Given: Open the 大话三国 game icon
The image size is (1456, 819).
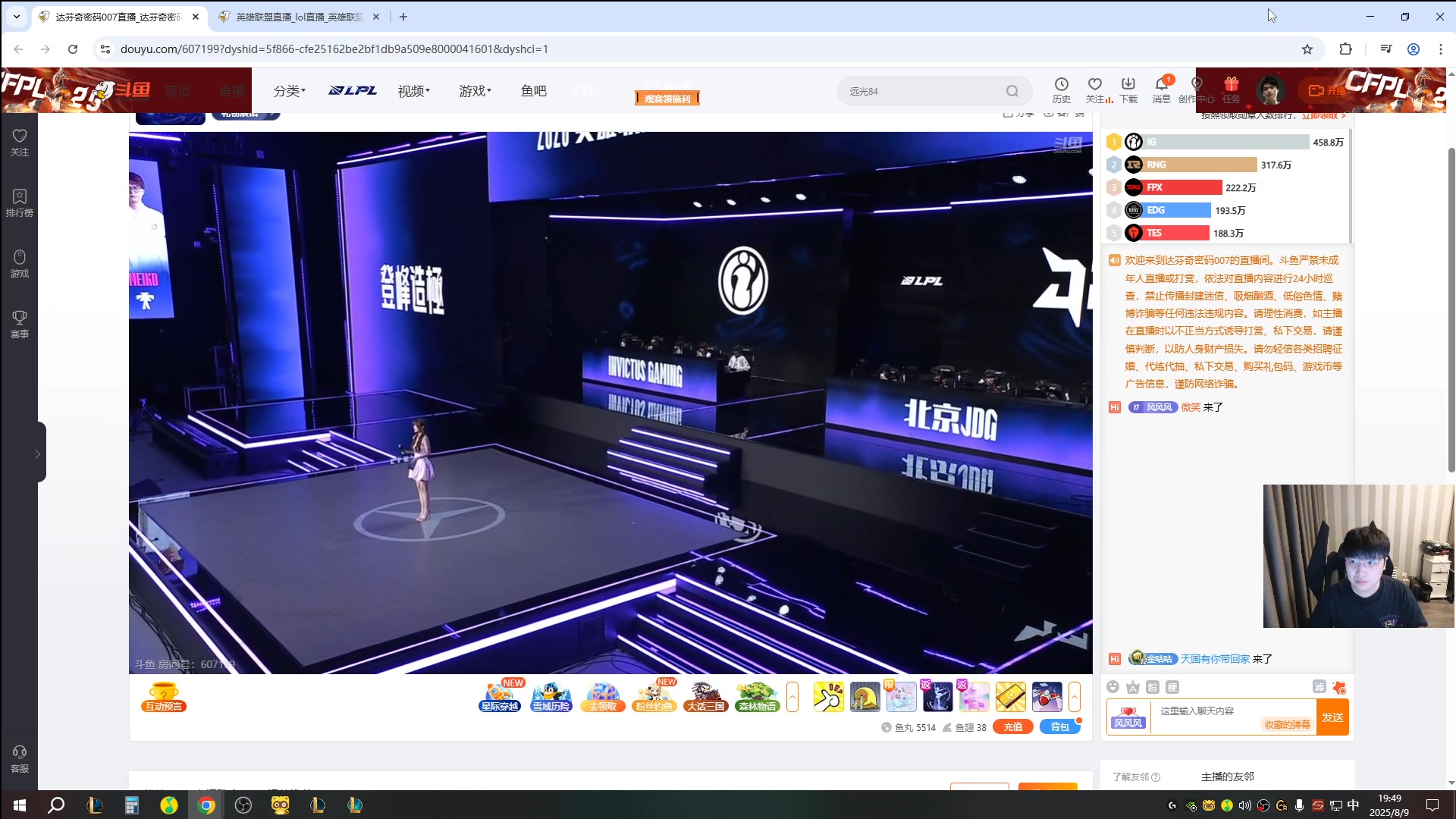Looking at the screenshot, I should tap(706, 697).
